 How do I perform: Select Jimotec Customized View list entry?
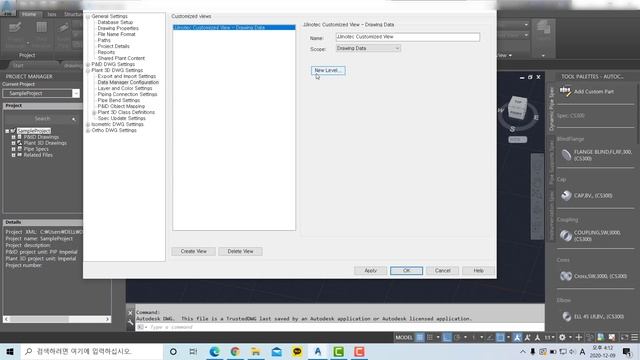(234, 27)
